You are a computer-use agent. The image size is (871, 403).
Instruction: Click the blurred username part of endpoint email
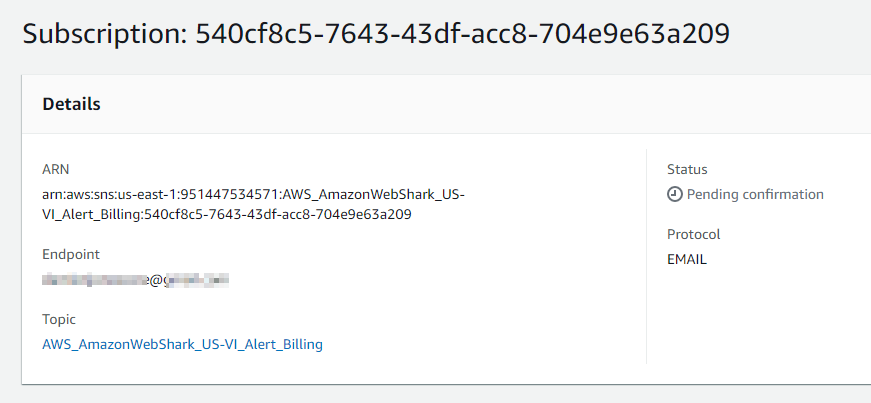click(x=96, y=280)
